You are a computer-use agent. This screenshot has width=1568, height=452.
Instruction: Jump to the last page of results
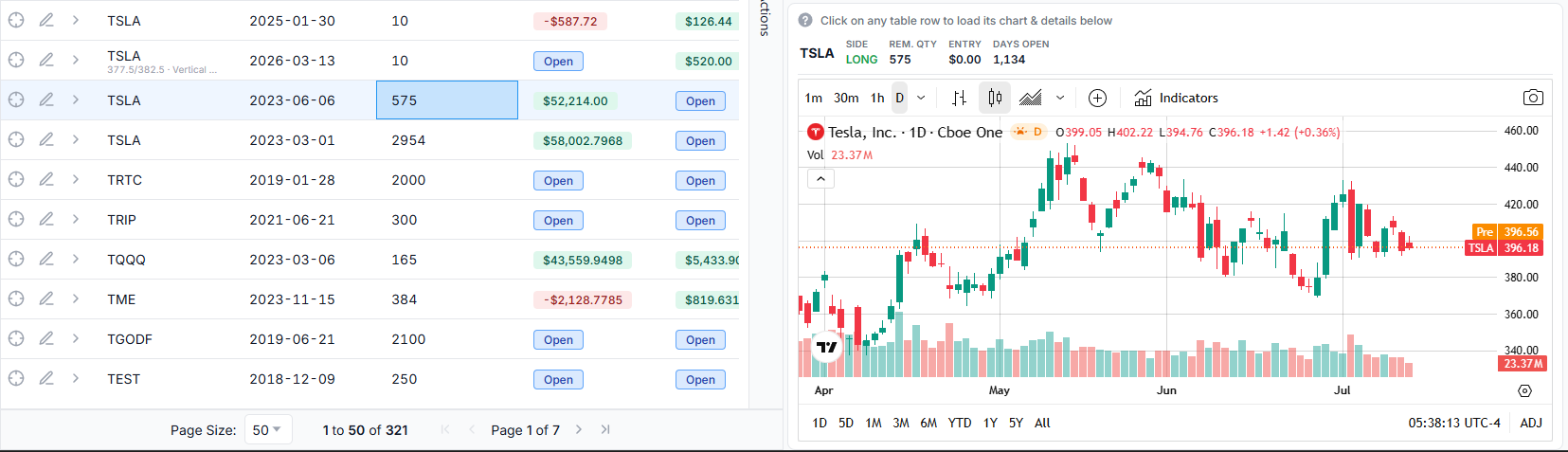tap(605, 429)
